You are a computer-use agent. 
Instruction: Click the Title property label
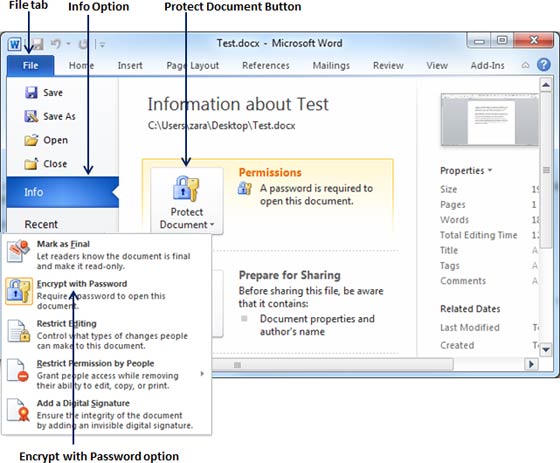tap(449, 250)
